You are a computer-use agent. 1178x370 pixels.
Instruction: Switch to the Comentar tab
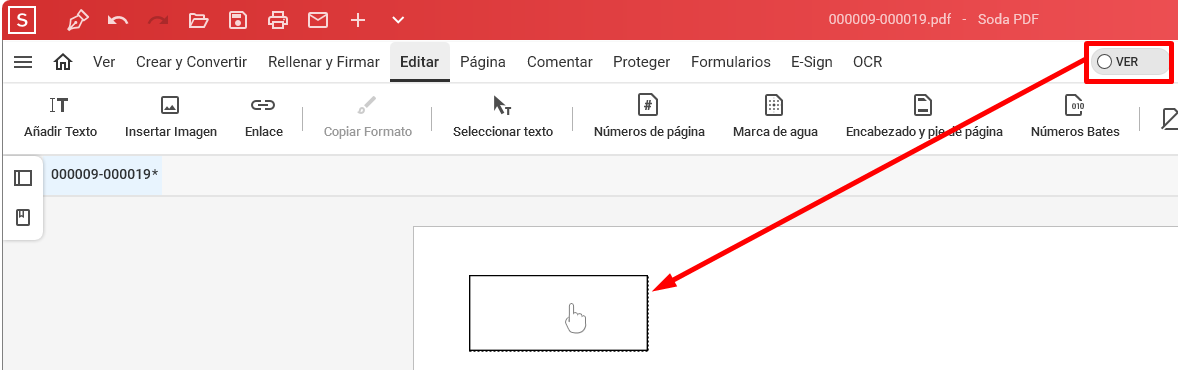click(560, 62)
